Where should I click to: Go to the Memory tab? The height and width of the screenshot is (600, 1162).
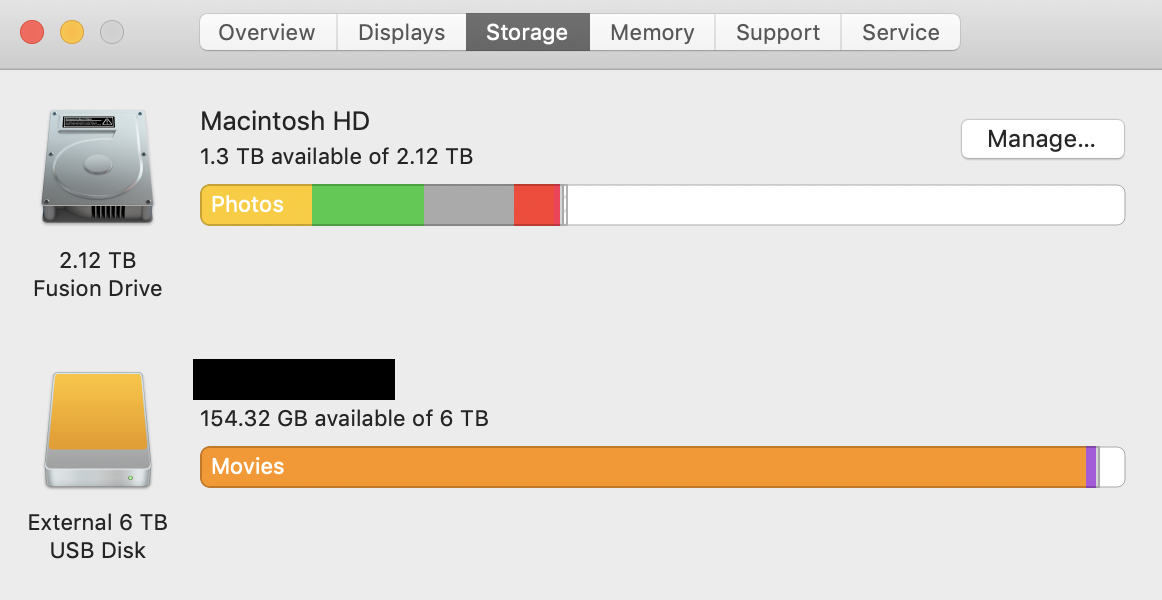click(x=652, y=32)
